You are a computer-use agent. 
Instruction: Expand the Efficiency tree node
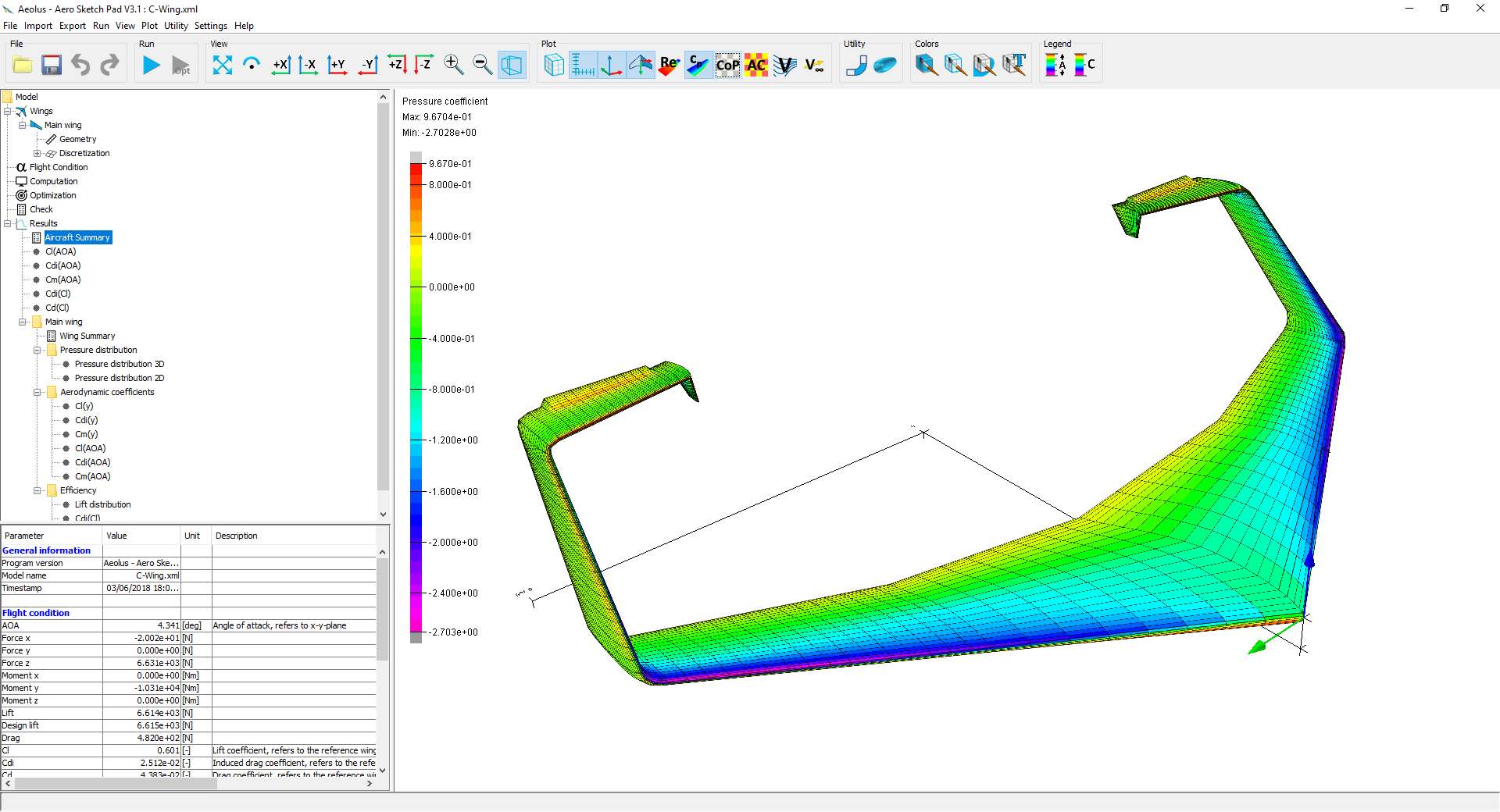click(37, 490)
